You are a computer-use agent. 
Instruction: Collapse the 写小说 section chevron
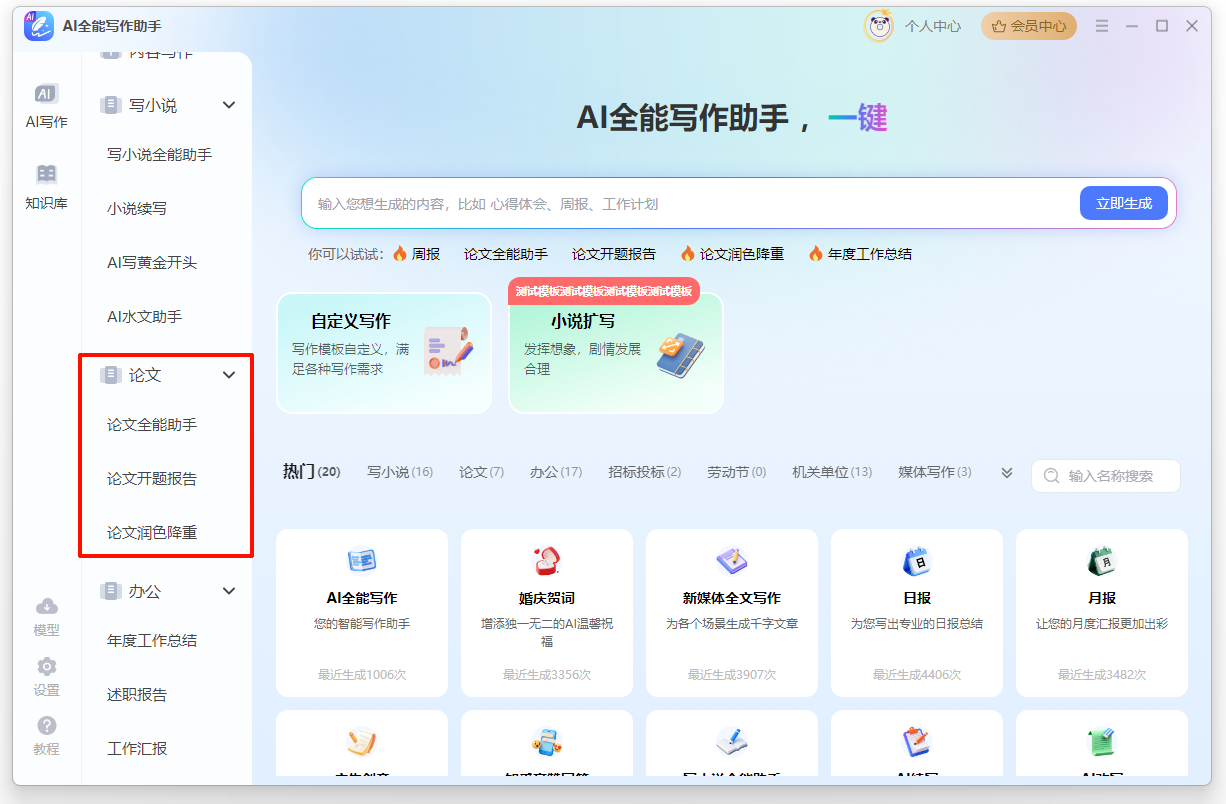229,105
